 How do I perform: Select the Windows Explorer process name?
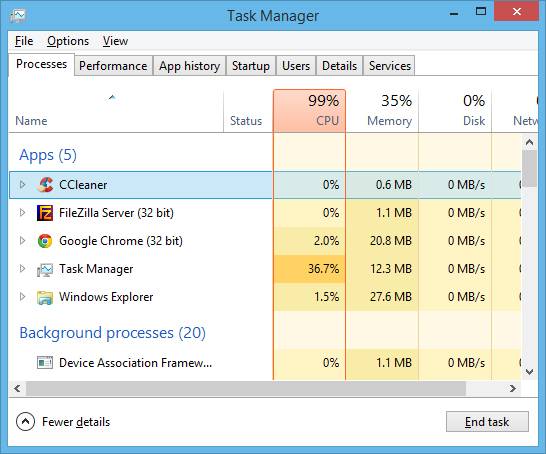106,297
